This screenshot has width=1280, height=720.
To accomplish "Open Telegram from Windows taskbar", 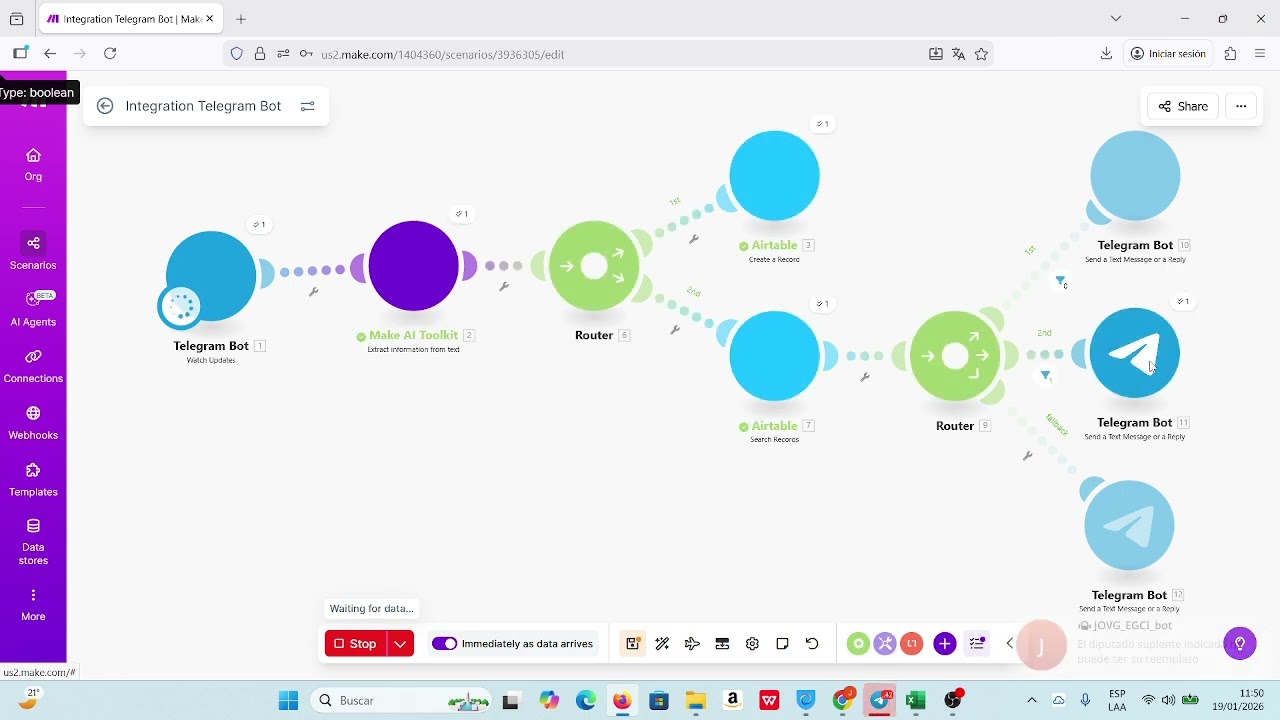I will [880, 700].
